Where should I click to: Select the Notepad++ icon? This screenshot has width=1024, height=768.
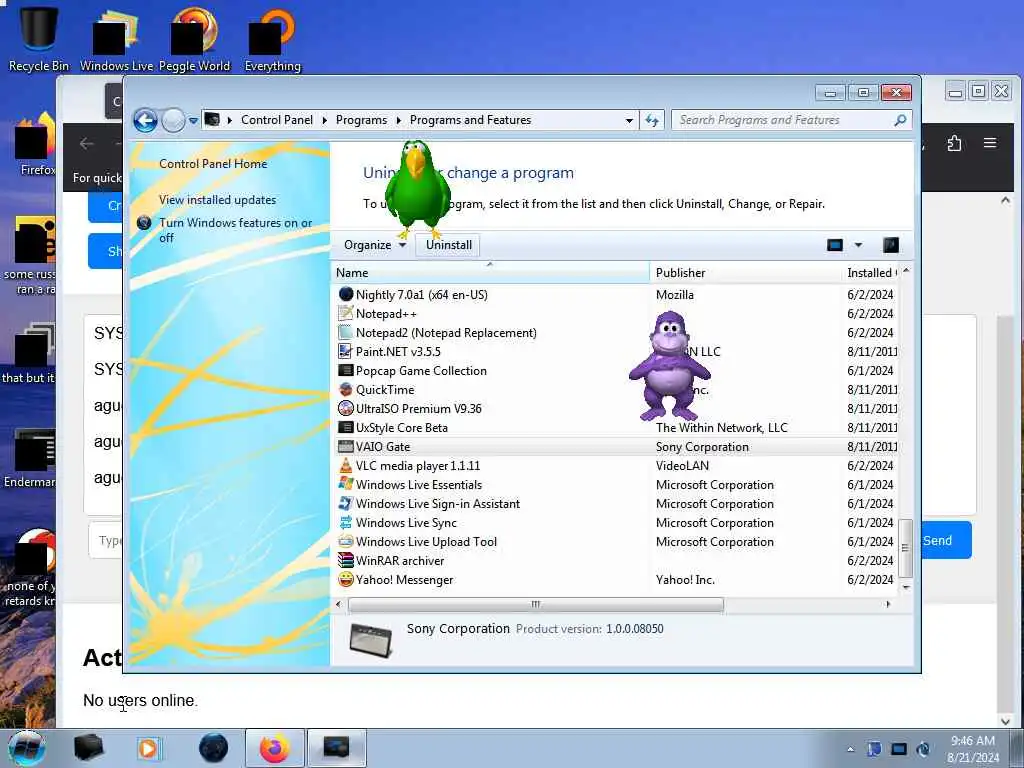345,313
